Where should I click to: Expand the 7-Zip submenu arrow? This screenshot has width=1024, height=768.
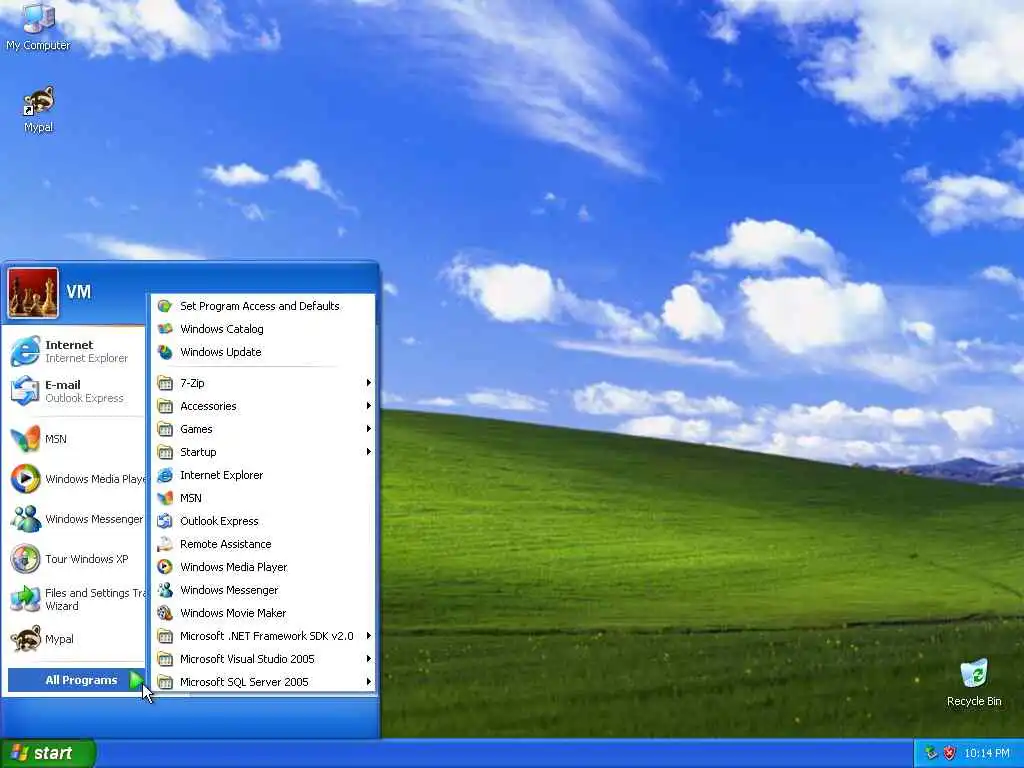click(x=368, y=383)
